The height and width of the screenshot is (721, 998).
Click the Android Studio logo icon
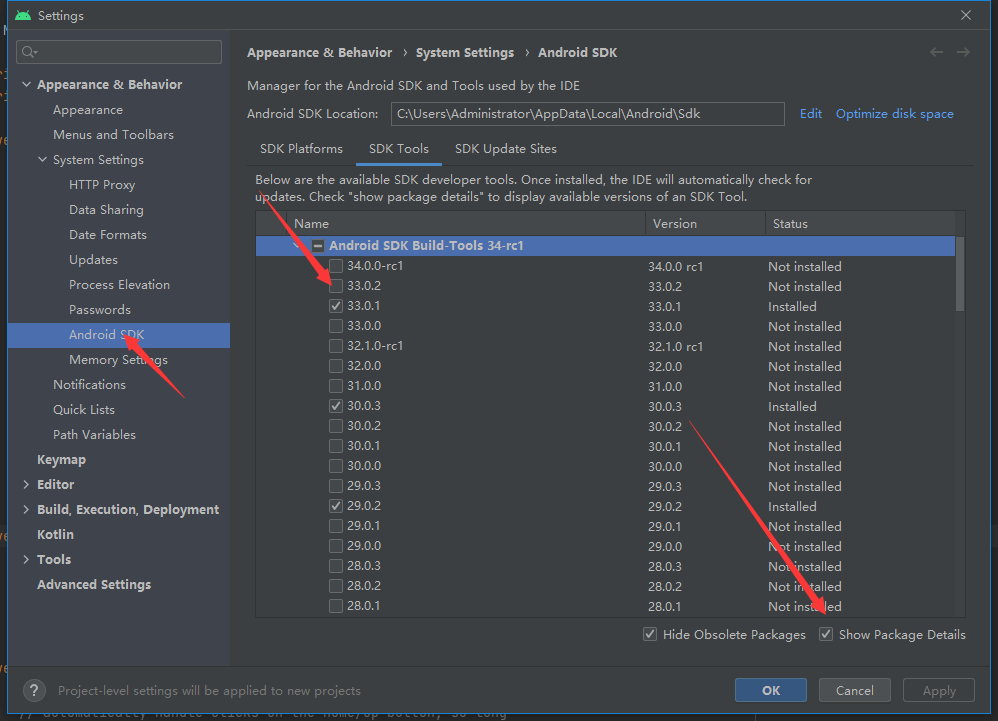[x=23, y=15]
